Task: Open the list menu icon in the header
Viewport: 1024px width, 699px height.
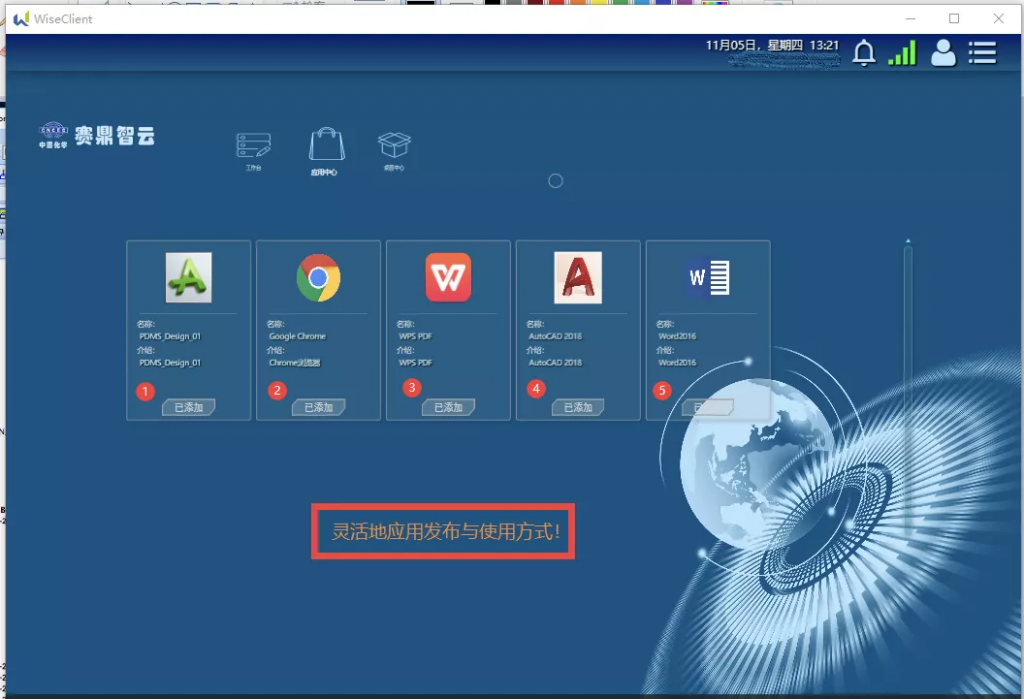Action: coord(982,53)
